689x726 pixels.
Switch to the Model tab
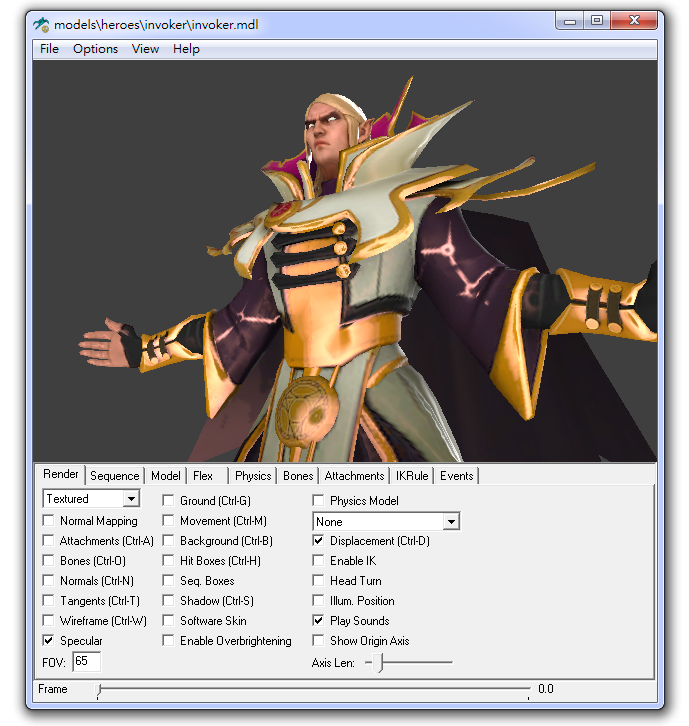point(166,476)
